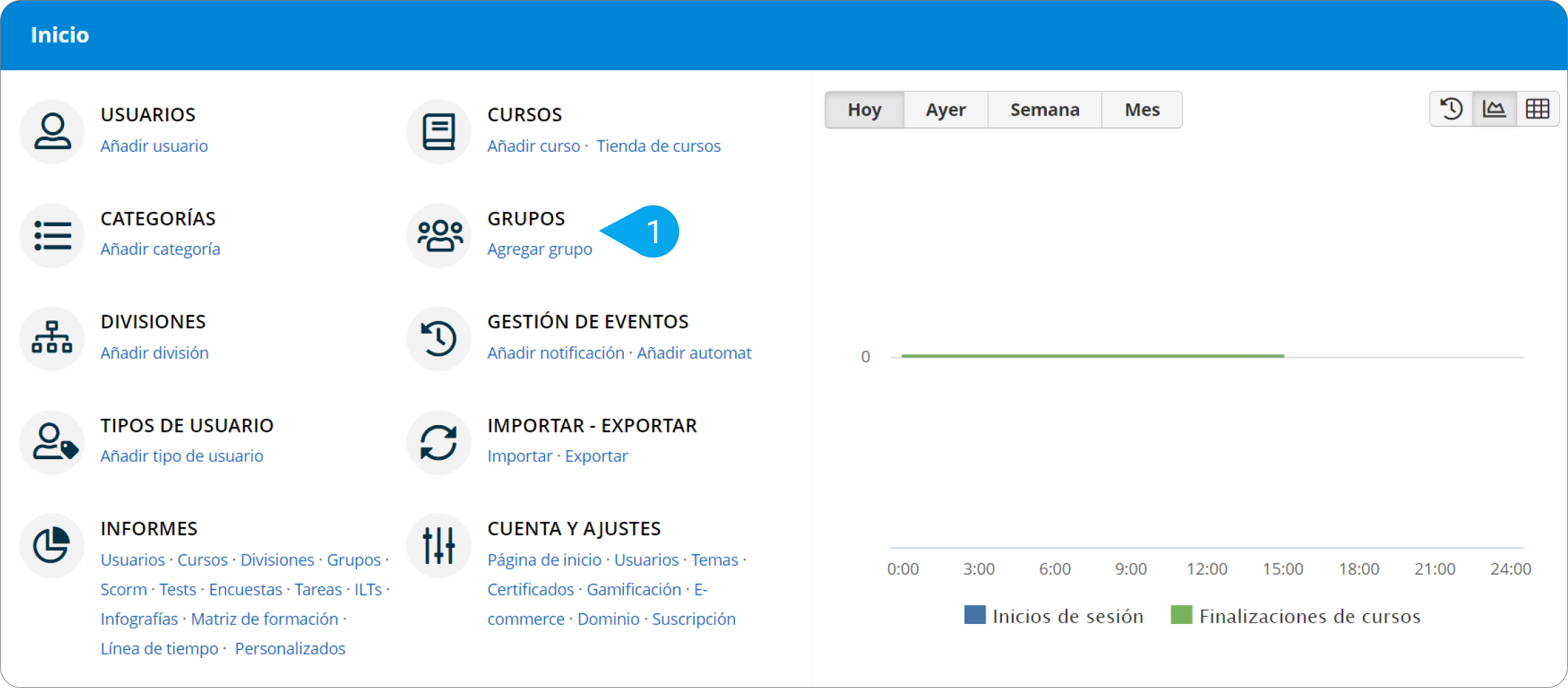Open the Dominio settings link

click(609, 619)
